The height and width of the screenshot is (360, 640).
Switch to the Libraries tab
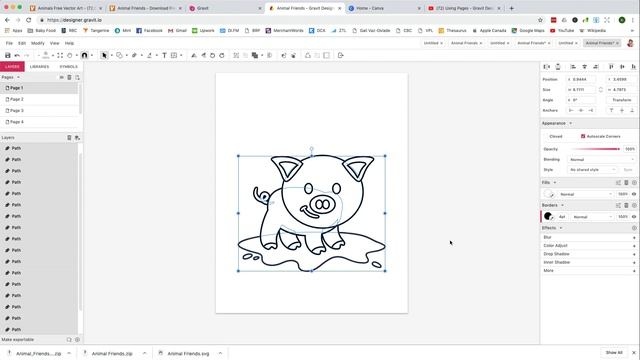(40, 67)
